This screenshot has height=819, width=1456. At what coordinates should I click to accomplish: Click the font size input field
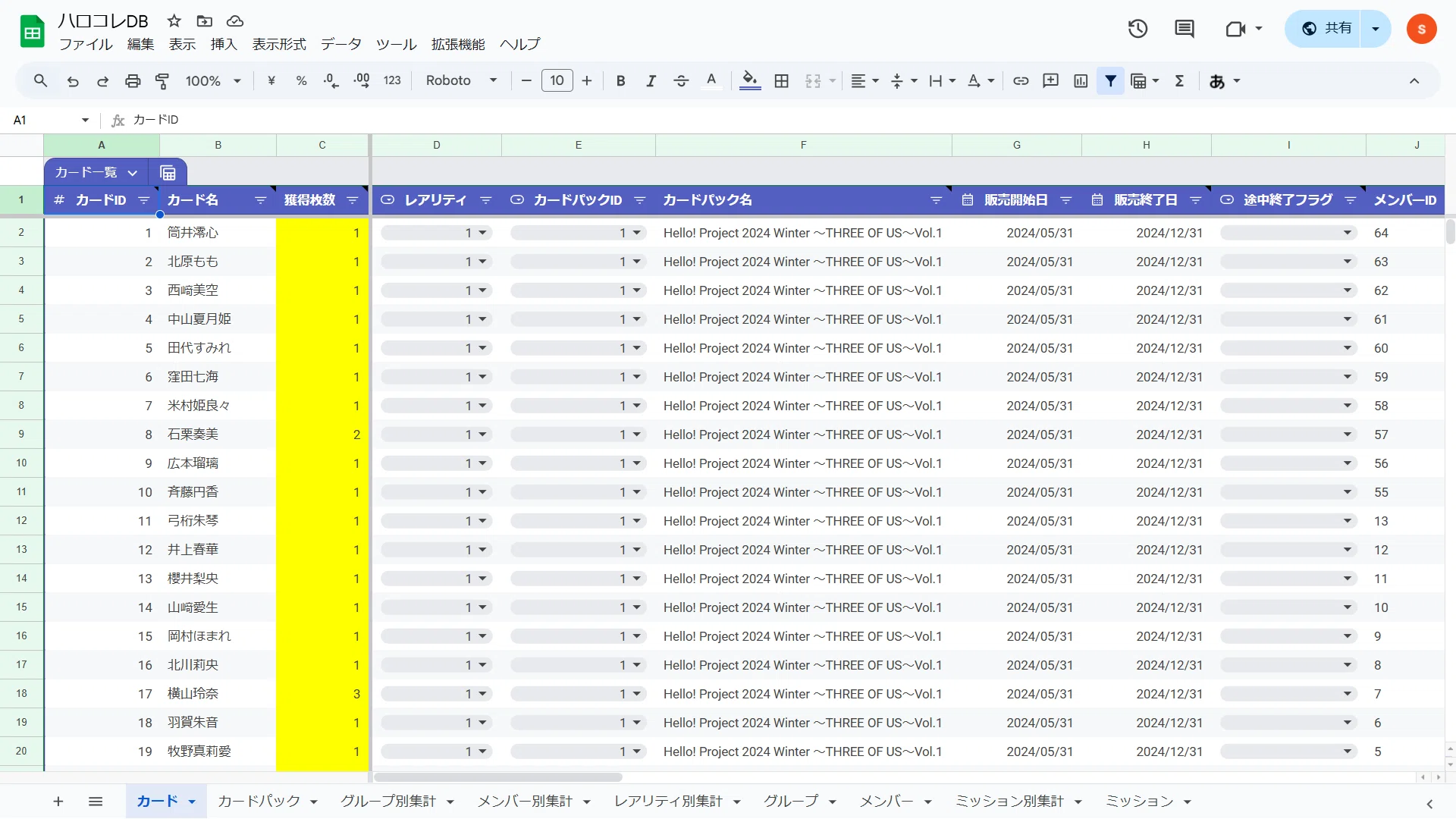(x=557, y=80)
